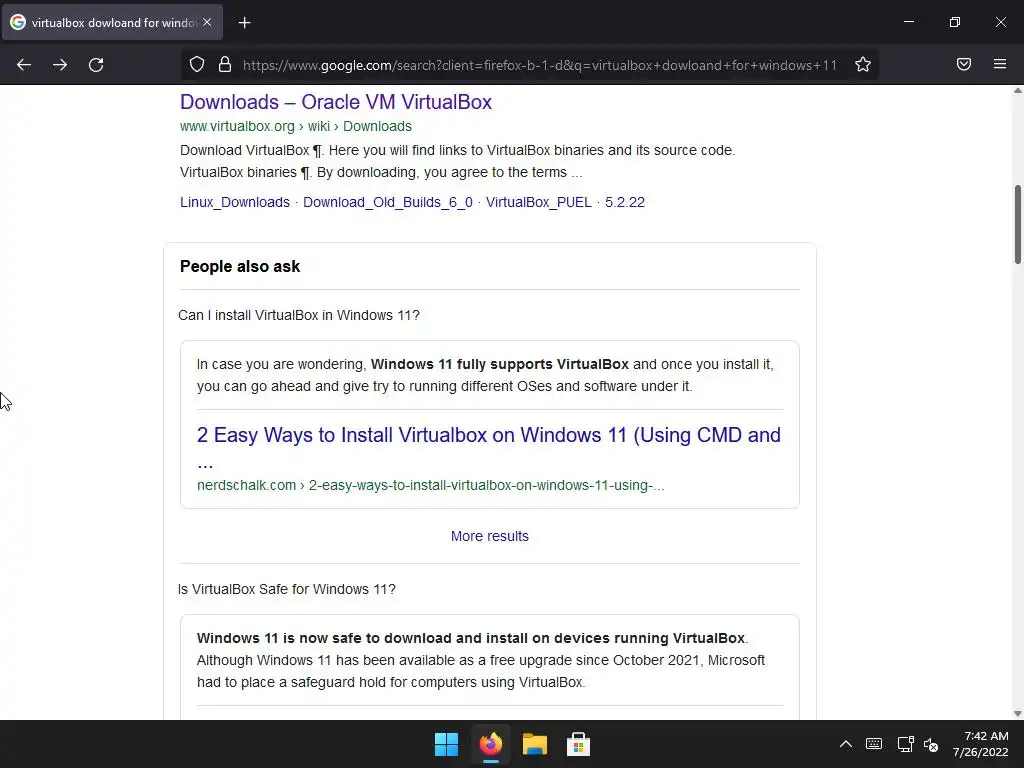Show hidden system tray icons
Viewport: 1024px width, 768px height.
click(845, 744)
